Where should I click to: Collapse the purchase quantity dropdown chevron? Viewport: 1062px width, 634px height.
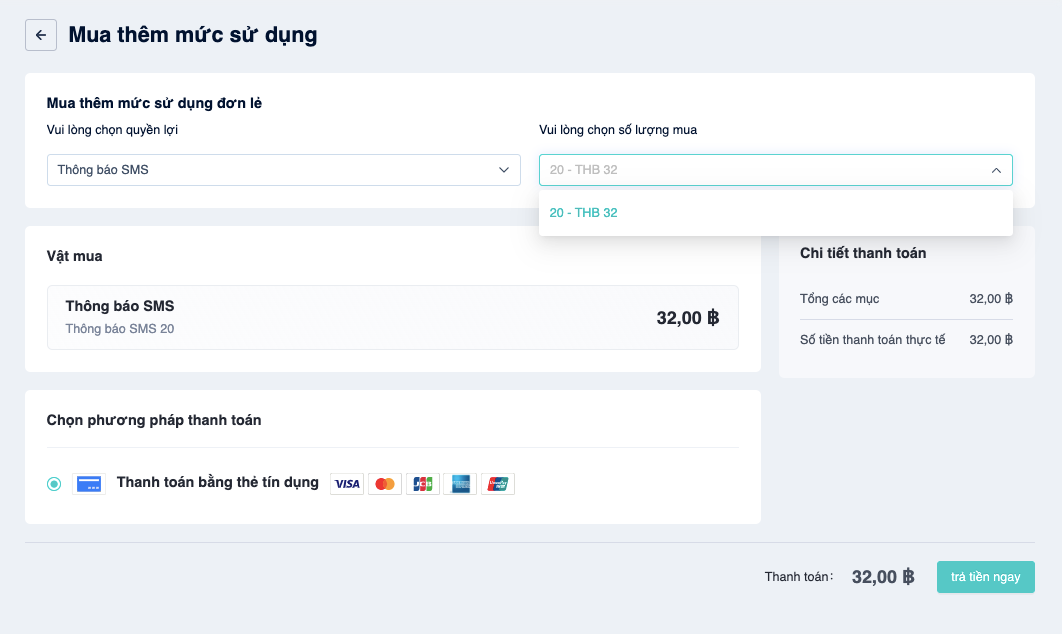[996, 170]
